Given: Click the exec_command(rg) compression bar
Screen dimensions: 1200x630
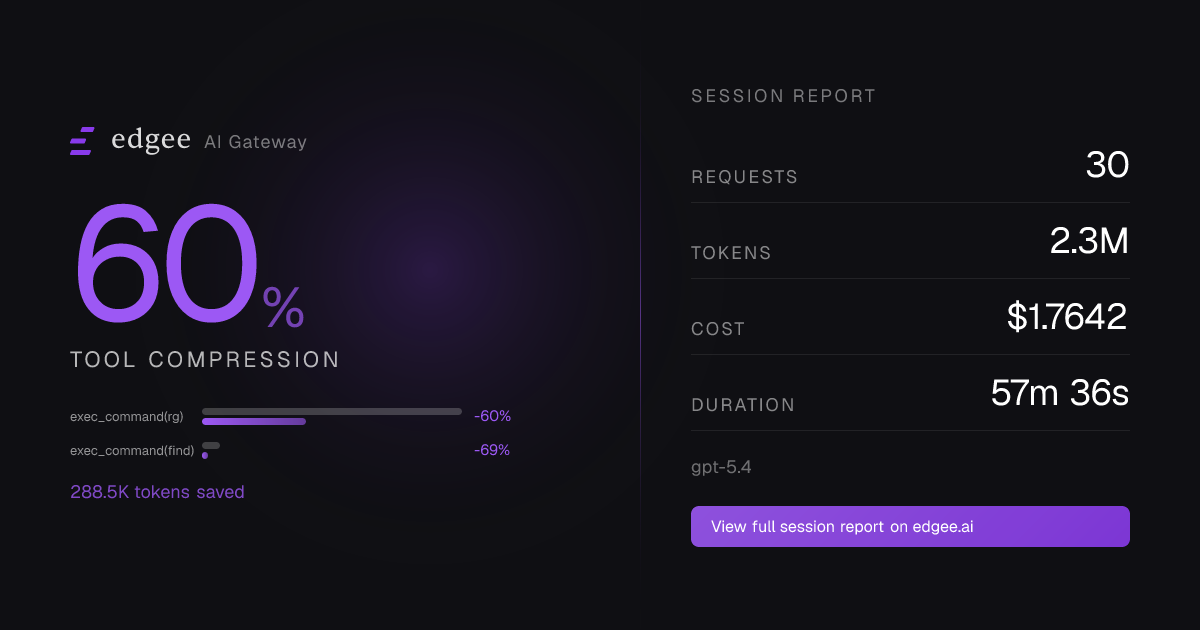Looking at the screenshot, I should click(331, 416).
